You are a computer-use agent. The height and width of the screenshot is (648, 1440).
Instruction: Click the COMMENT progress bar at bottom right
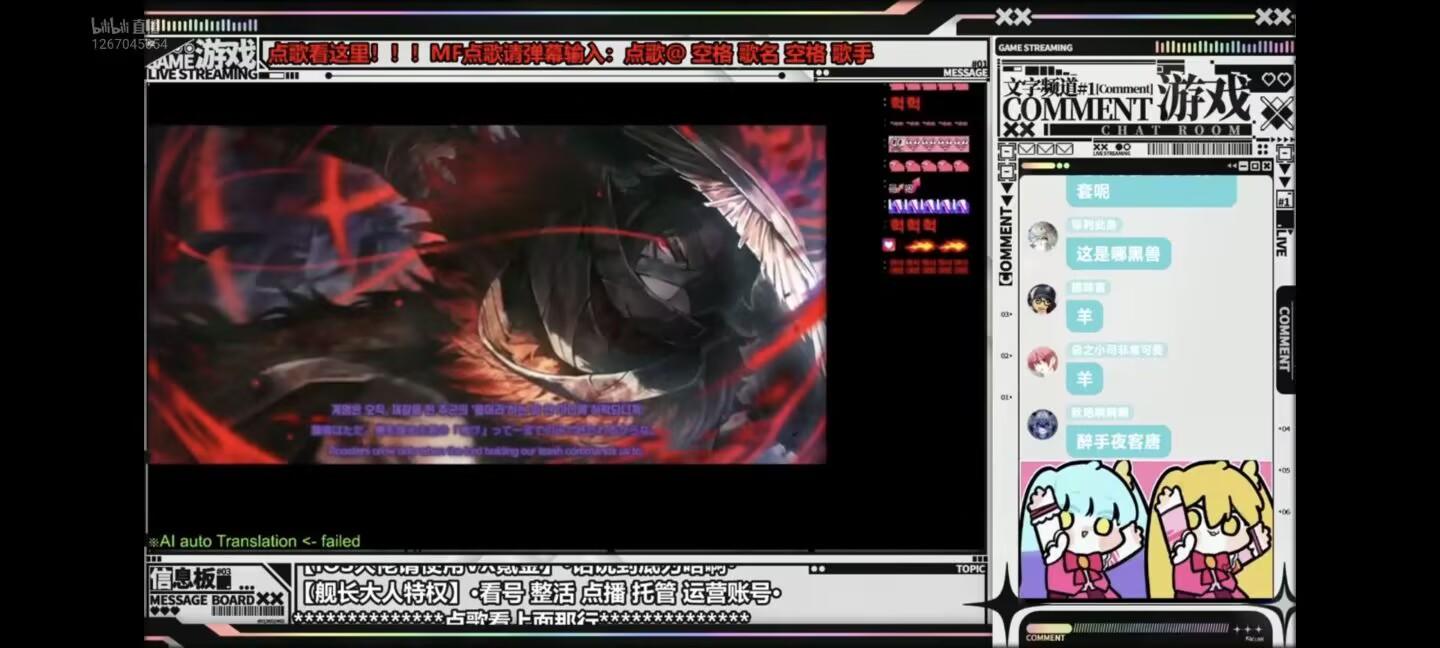(1127, 629)
